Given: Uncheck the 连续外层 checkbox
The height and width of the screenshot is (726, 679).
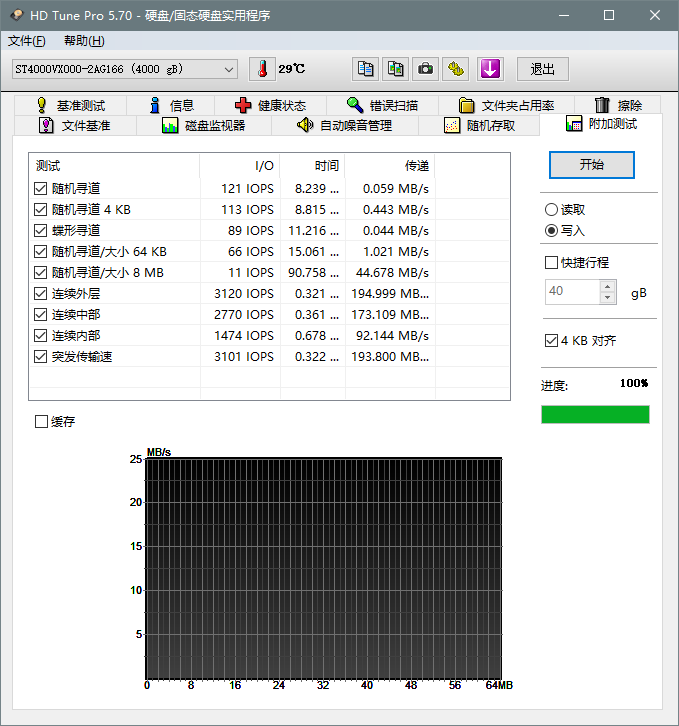Looking at the screenshot, I should point(41,294).
